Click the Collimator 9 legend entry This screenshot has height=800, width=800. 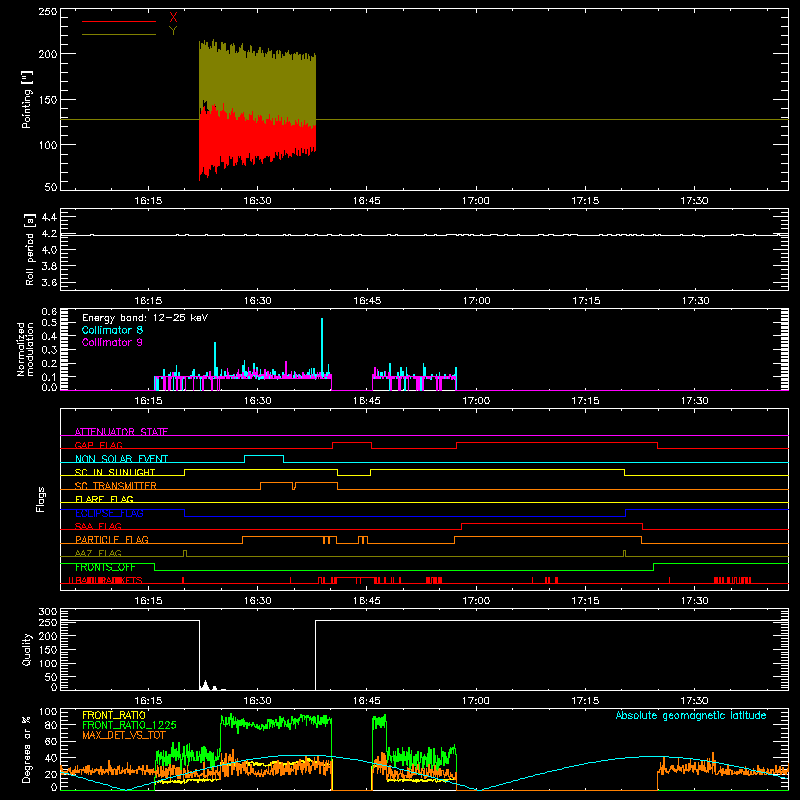click(112, 342)
